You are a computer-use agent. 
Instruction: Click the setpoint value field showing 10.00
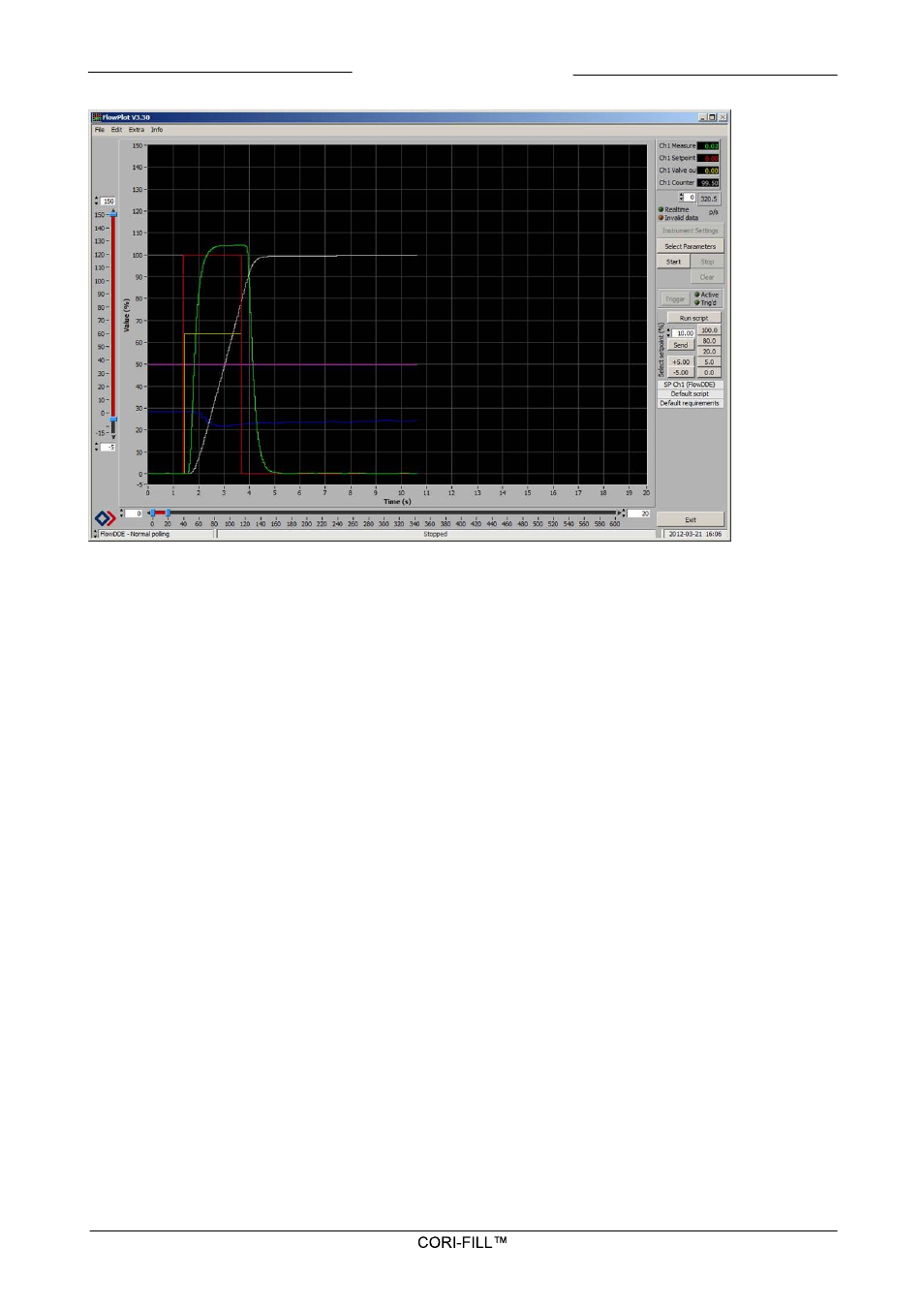click(684, 333)
